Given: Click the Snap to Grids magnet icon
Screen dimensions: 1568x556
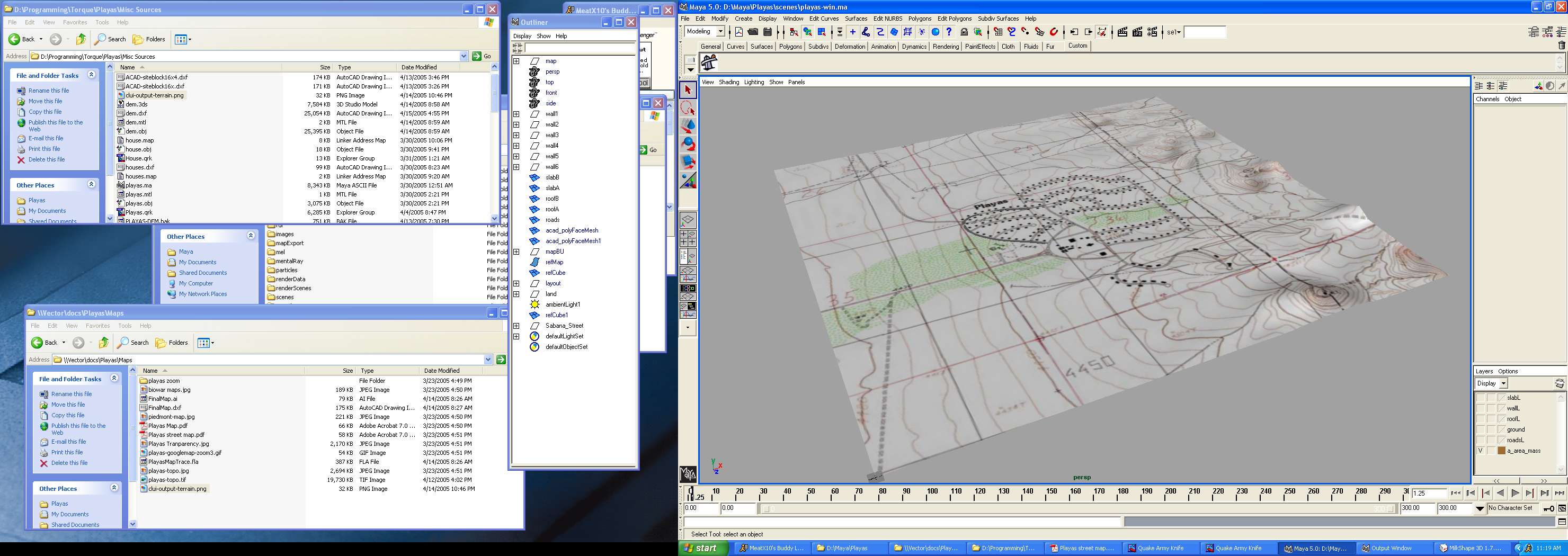Looking at the screenshot, I should 997,32.
